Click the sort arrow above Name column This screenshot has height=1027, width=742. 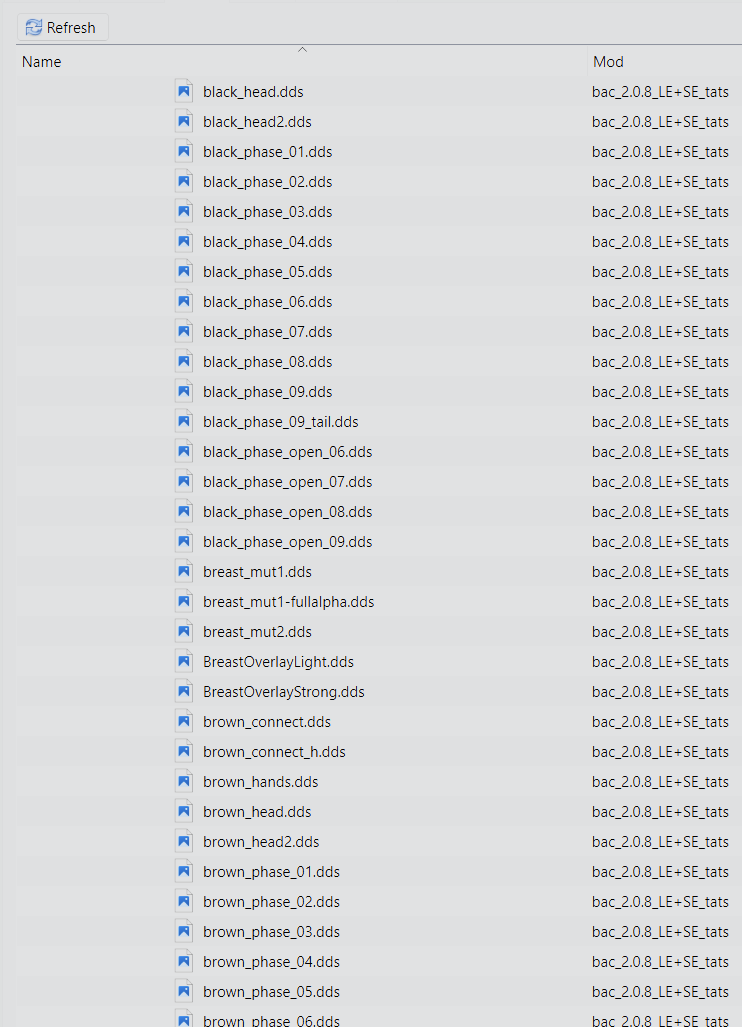tap(302, 50)
